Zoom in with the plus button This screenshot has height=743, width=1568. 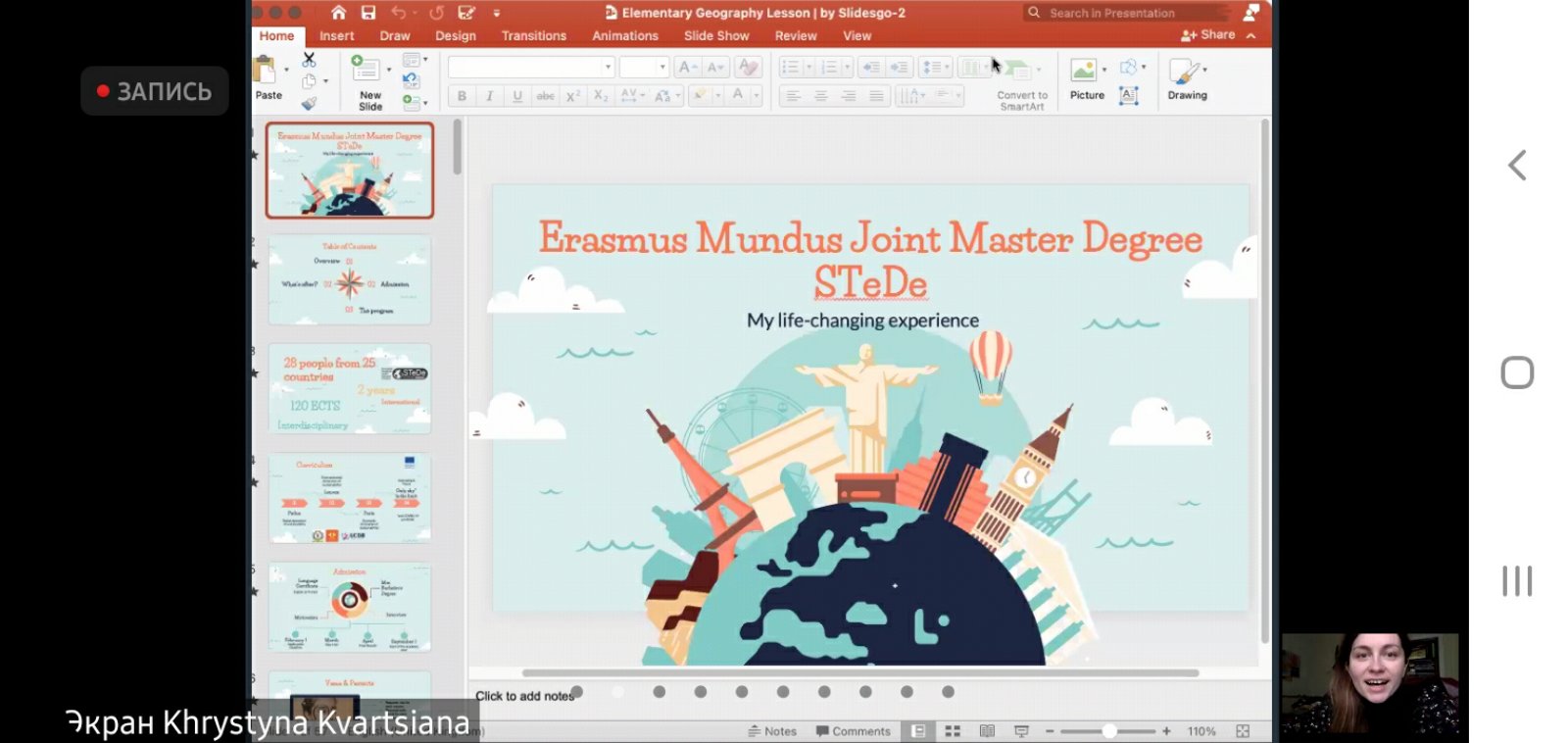tap(1166, 731)
